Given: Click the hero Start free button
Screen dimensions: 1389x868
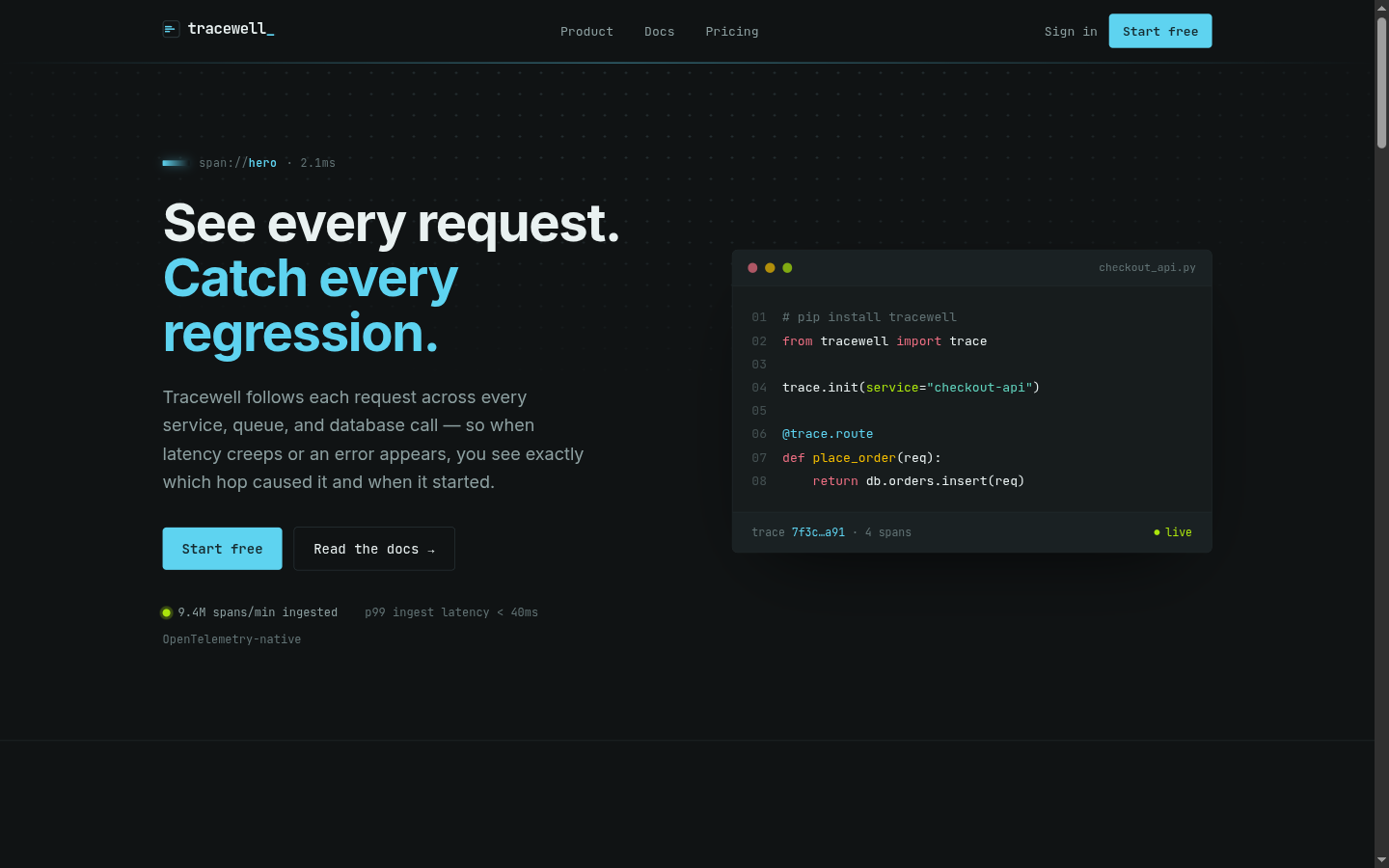Looking at the screenshot, I should [222, 549].
